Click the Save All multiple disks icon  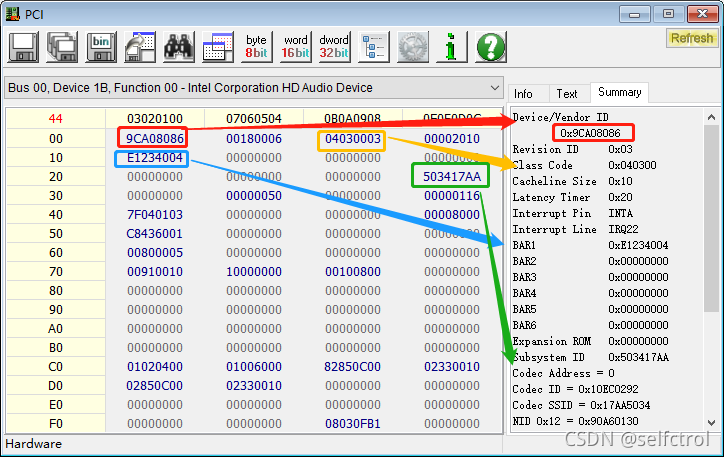pos(62,47)
